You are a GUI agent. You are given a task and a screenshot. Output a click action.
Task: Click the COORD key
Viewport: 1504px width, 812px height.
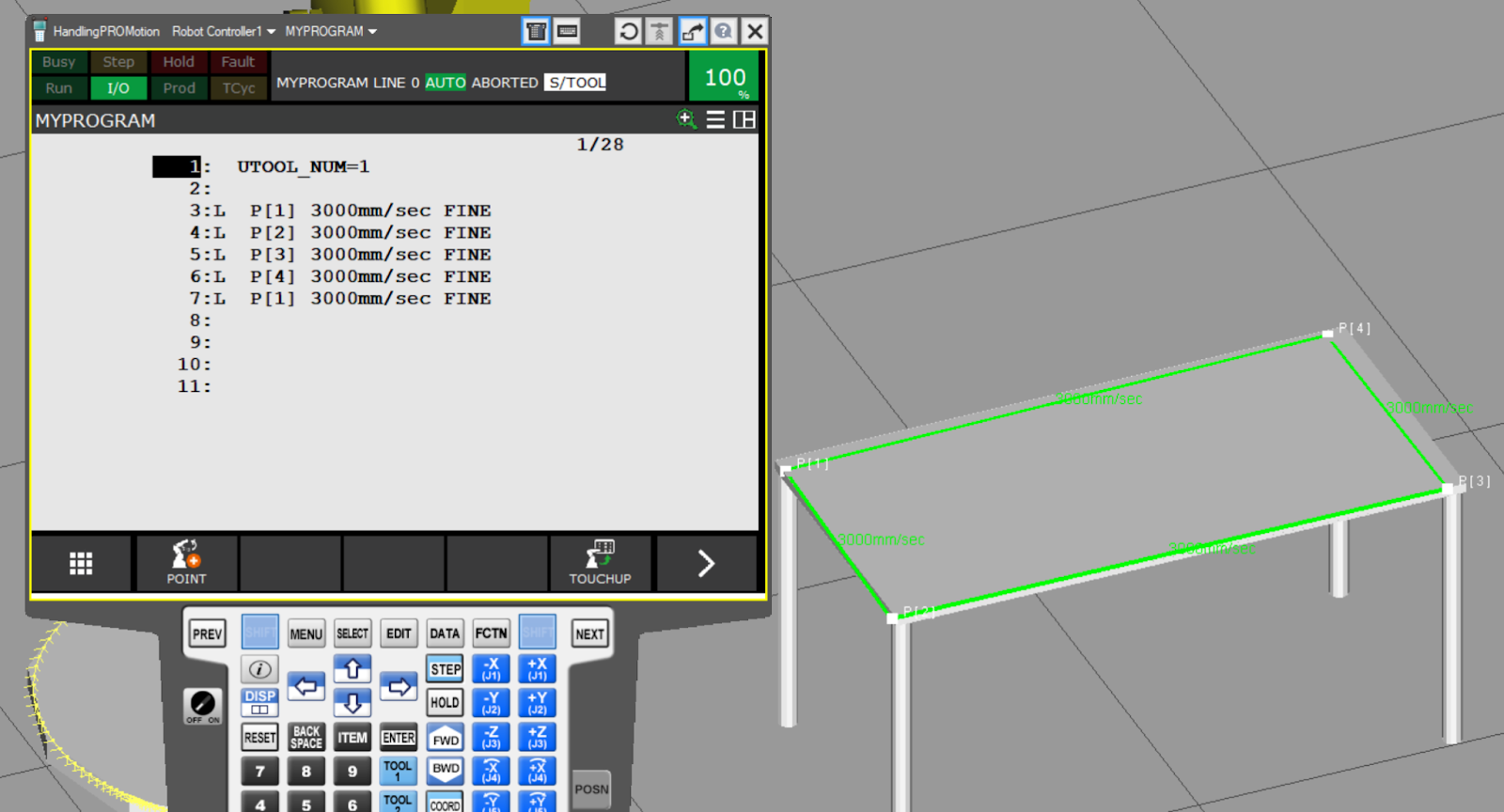pyautogui.click(x=446, y=803)
